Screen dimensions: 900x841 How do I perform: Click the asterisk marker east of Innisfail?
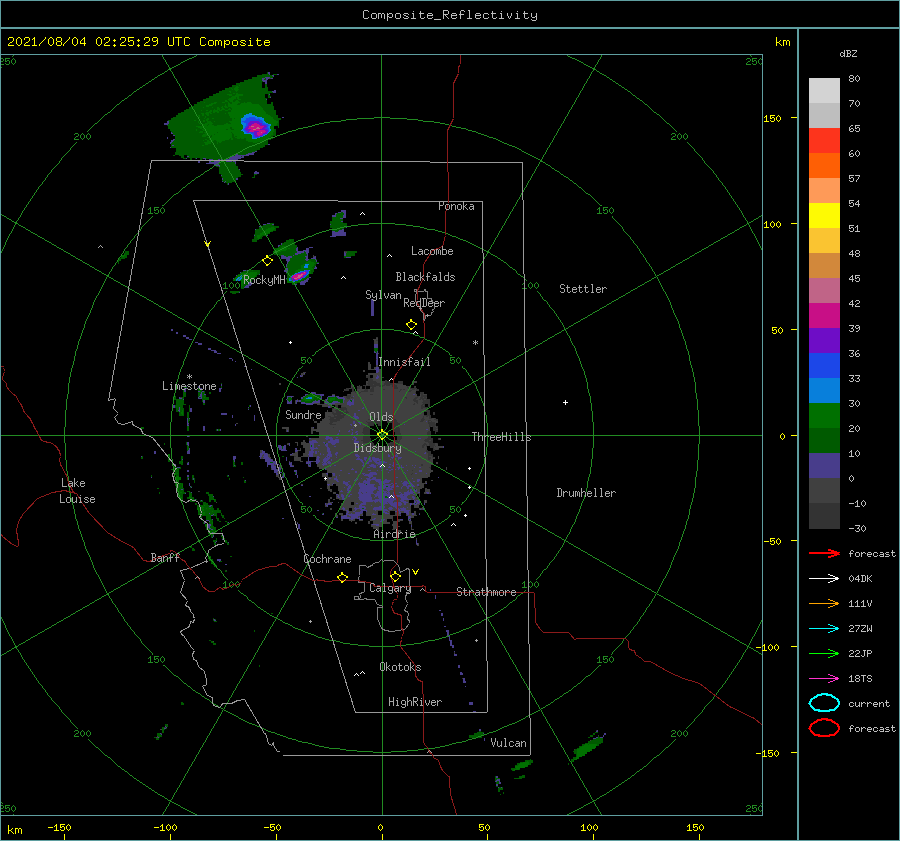click(x=475, y=343)
